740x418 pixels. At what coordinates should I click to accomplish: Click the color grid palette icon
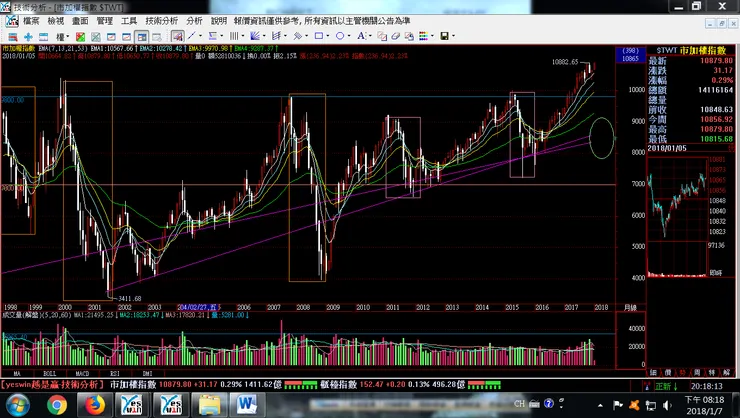tap(423, 36)
